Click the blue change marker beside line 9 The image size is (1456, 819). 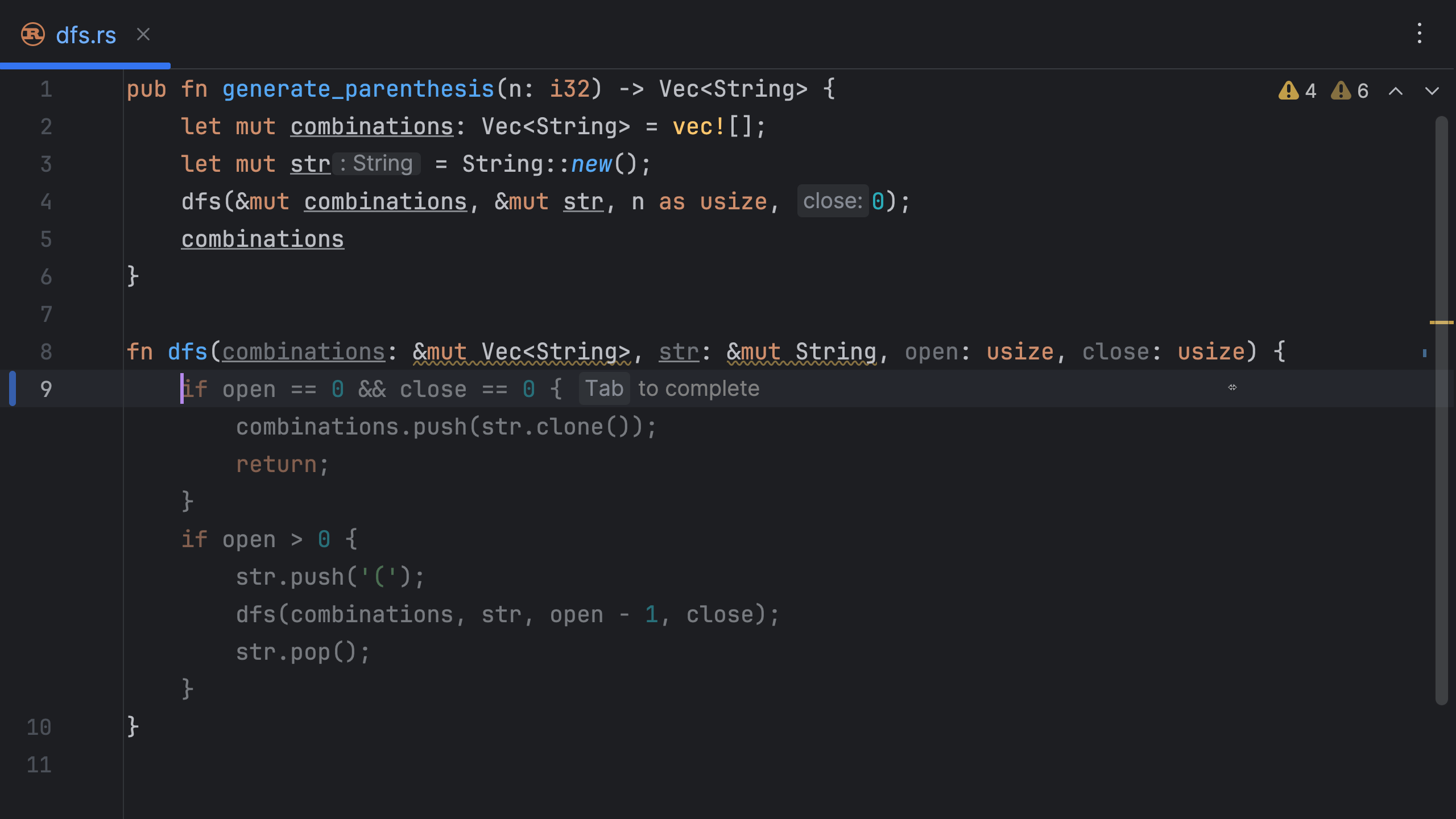coord(13,388)
